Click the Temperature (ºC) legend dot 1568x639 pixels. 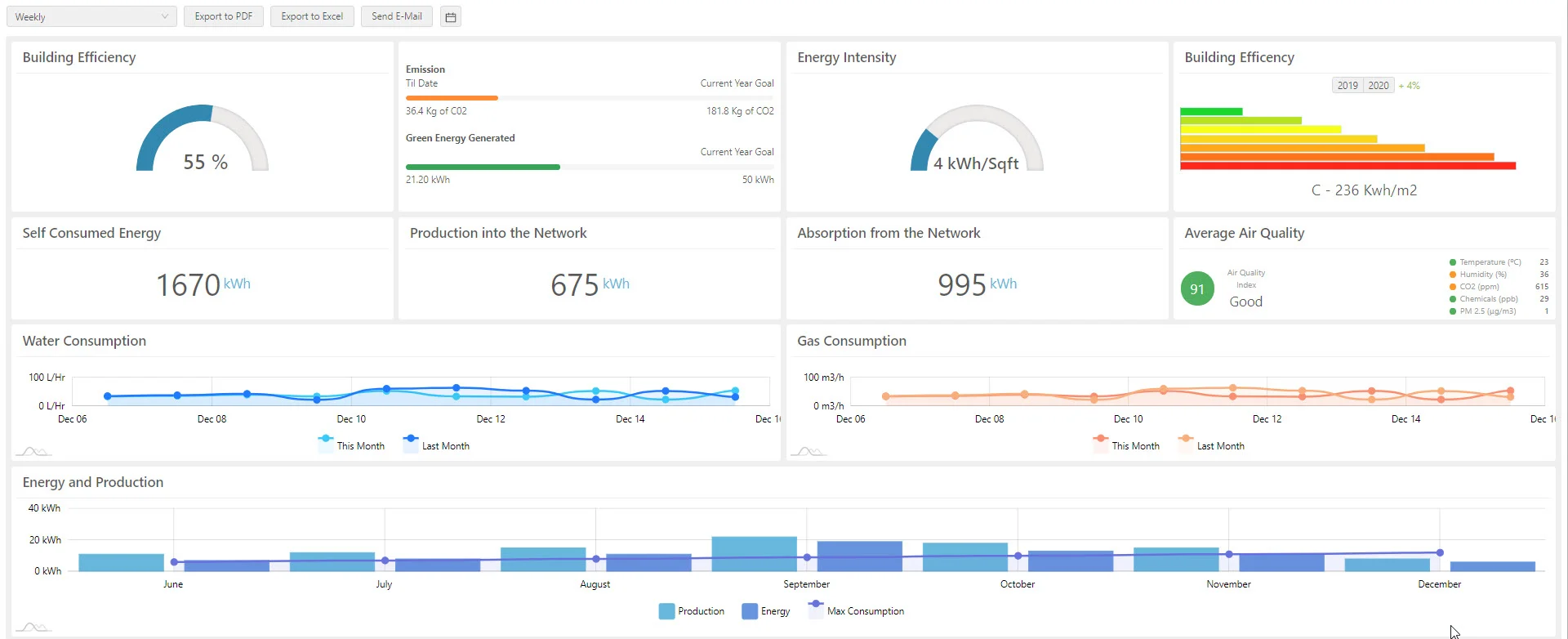coord(1453,262)
